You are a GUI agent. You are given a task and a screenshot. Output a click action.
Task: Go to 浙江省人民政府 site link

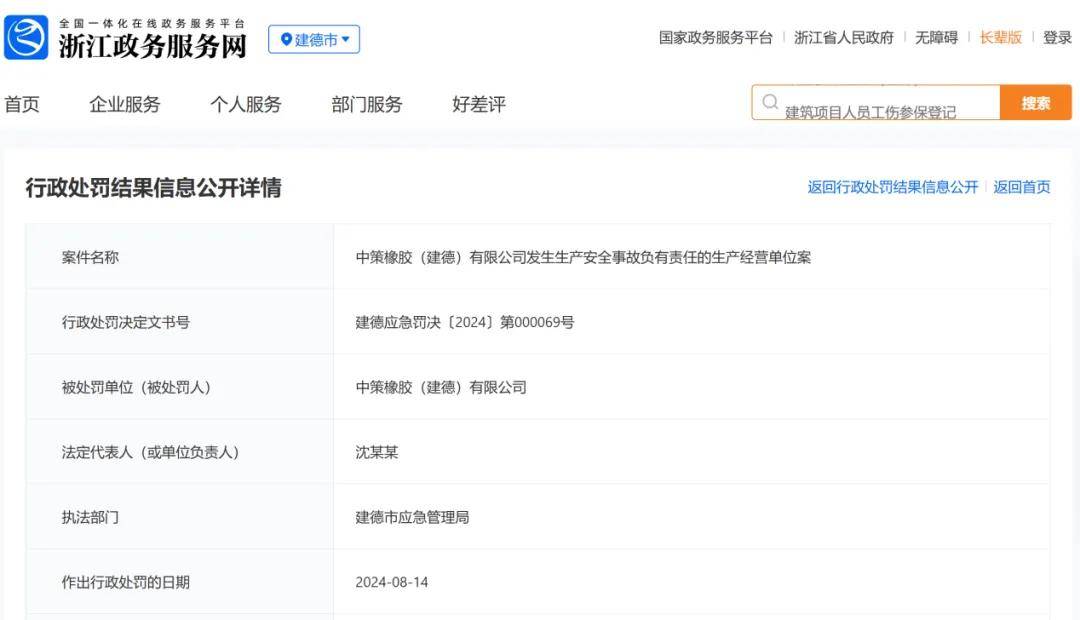843,38
